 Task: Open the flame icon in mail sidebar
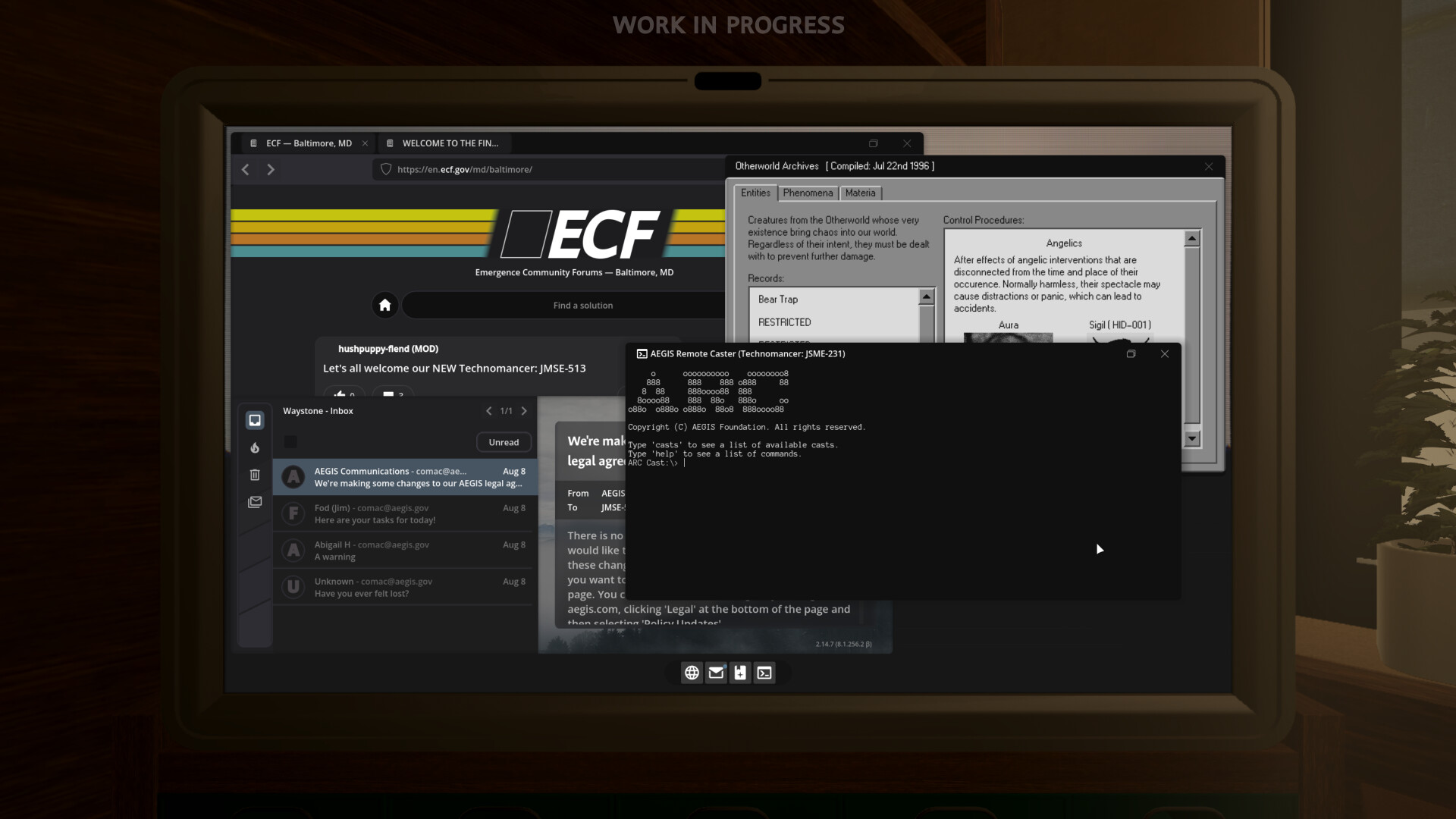coord(255,447)
